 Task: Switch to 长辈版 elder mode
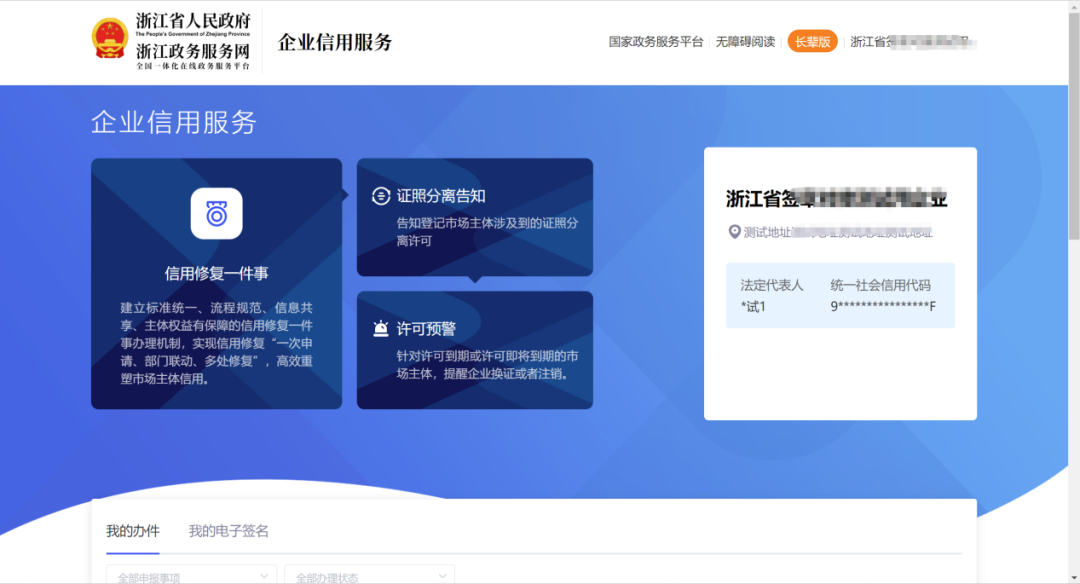(x=813, y=42)
